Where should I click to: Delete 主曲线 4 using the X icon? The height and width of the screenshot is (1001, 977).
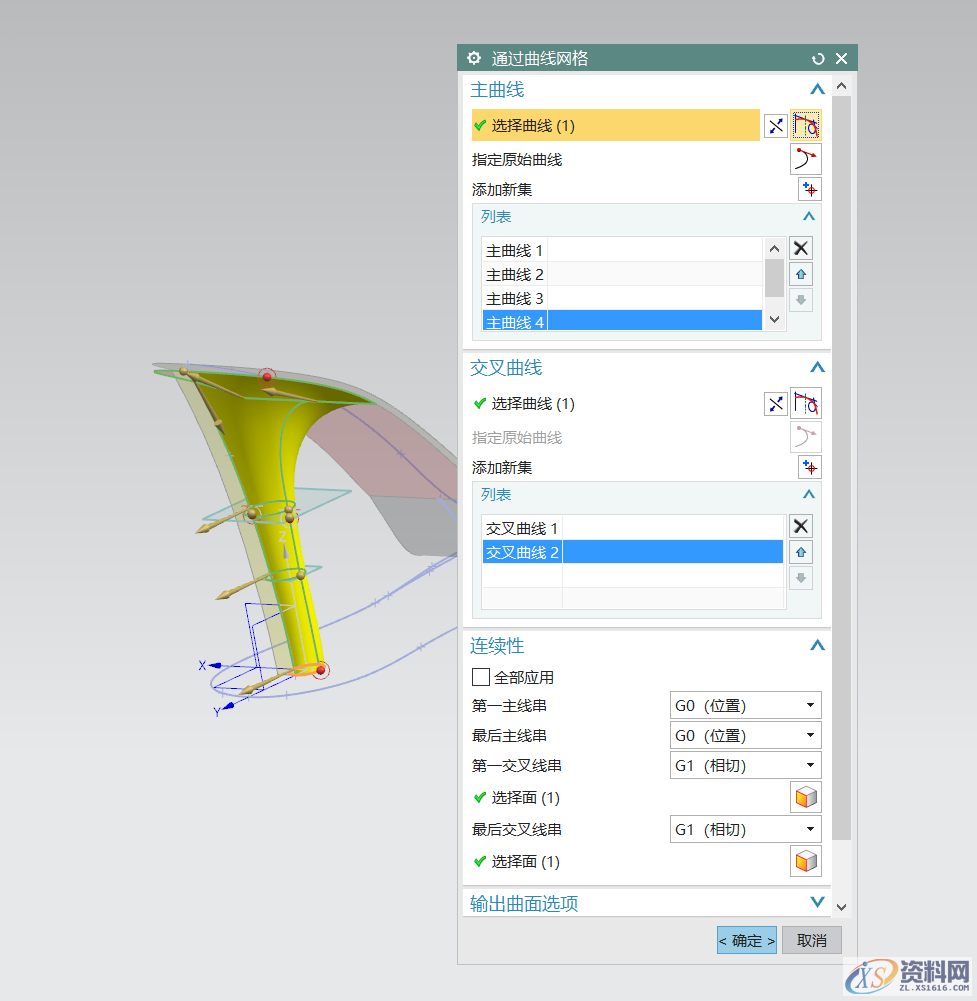point(800,247)
